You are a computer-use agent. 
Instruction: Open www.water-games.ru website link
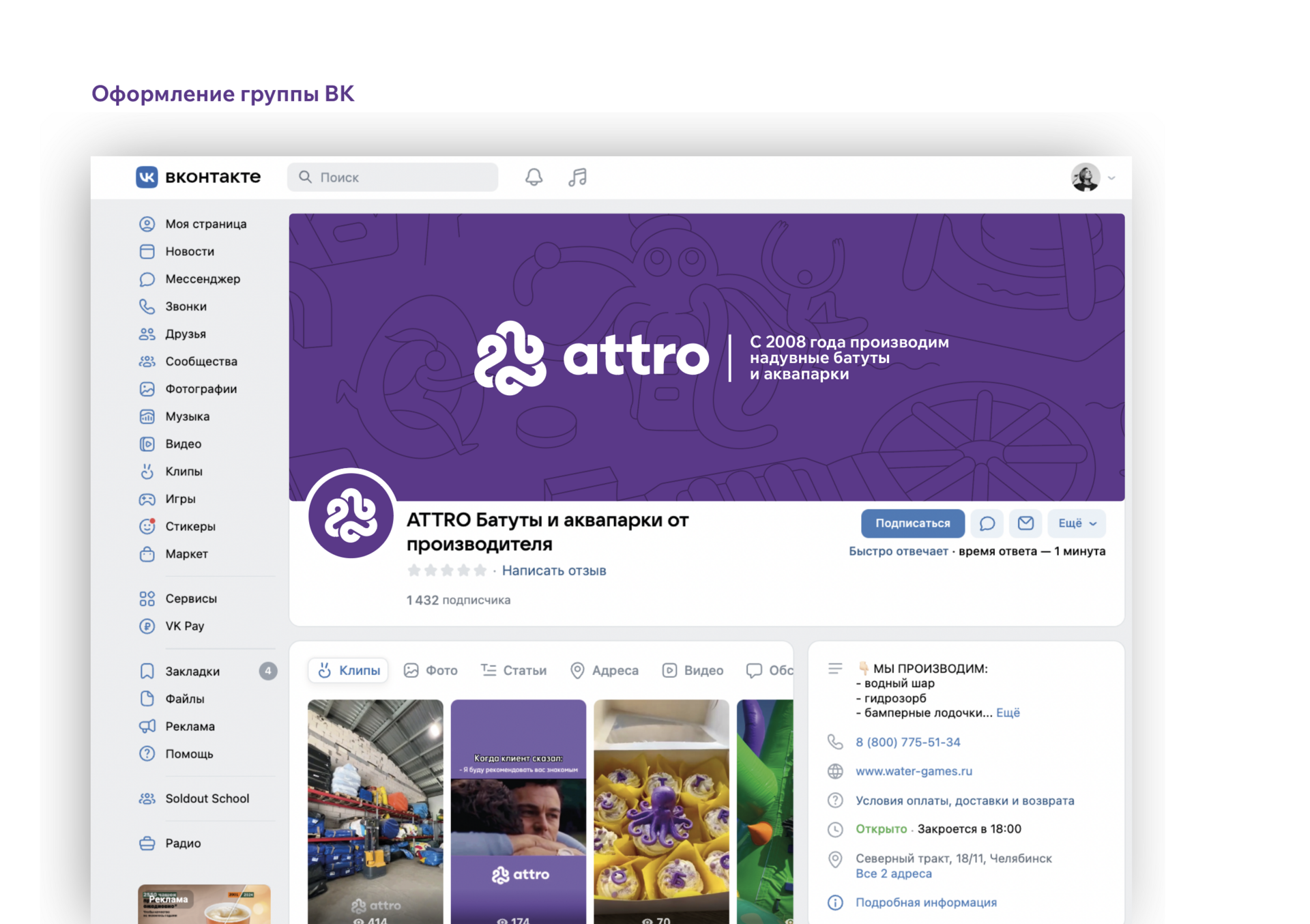click(x=914, y=771)
